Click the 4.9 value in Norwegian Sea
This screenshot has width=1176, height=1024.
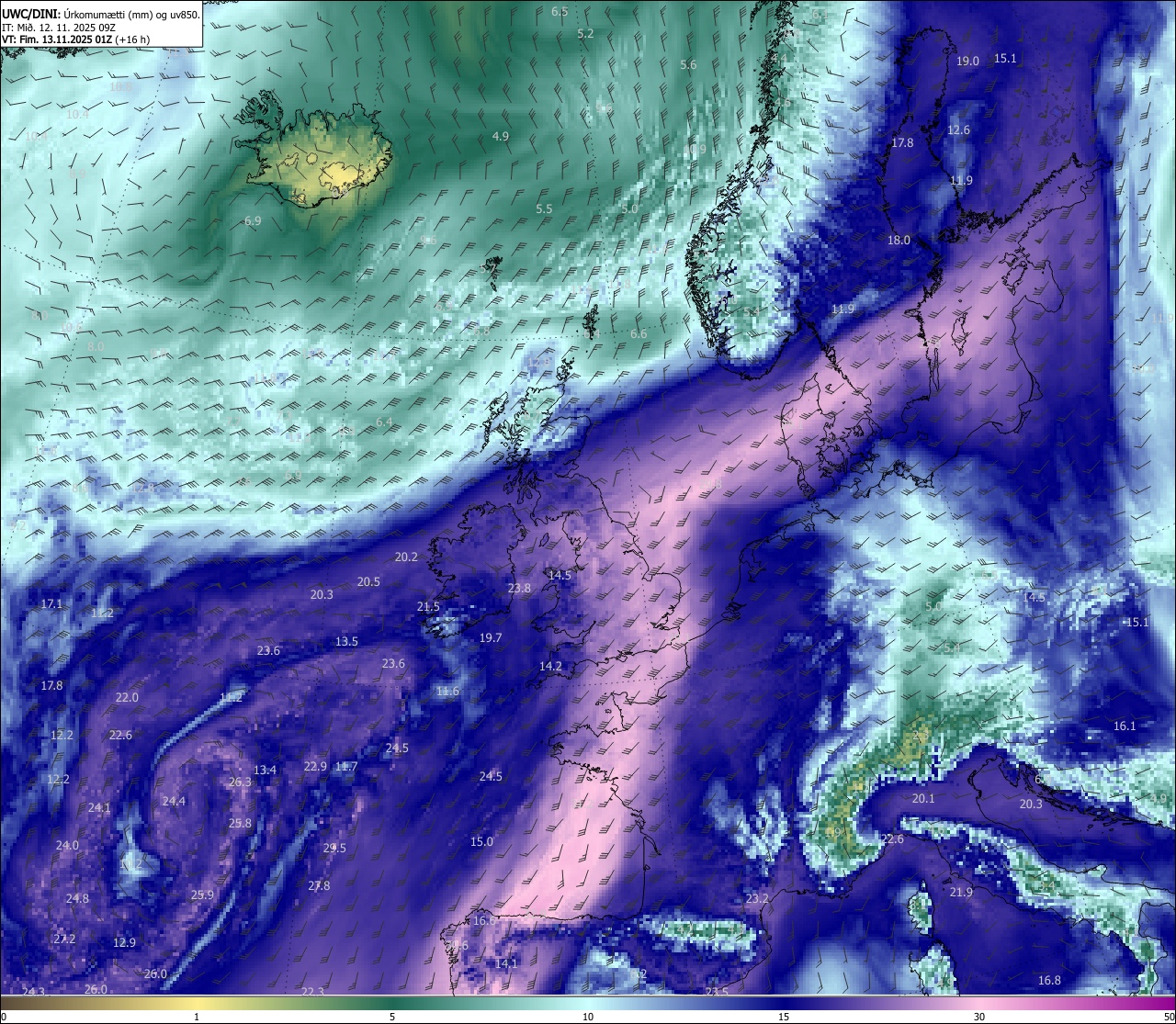click(x=500, y=136)
